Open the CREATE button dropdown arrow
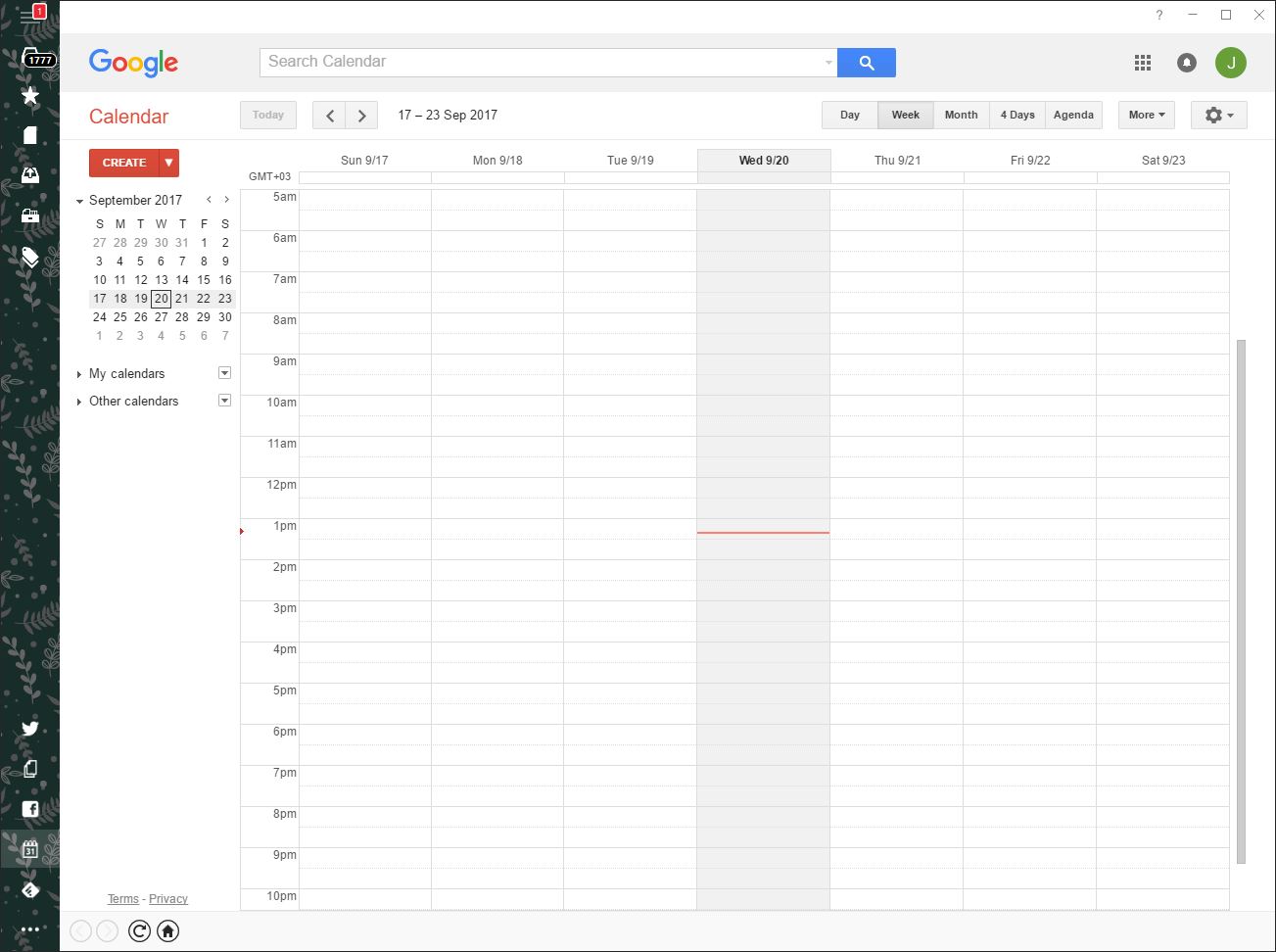The width and height of the screenshot is (1276, 952). 167,163
